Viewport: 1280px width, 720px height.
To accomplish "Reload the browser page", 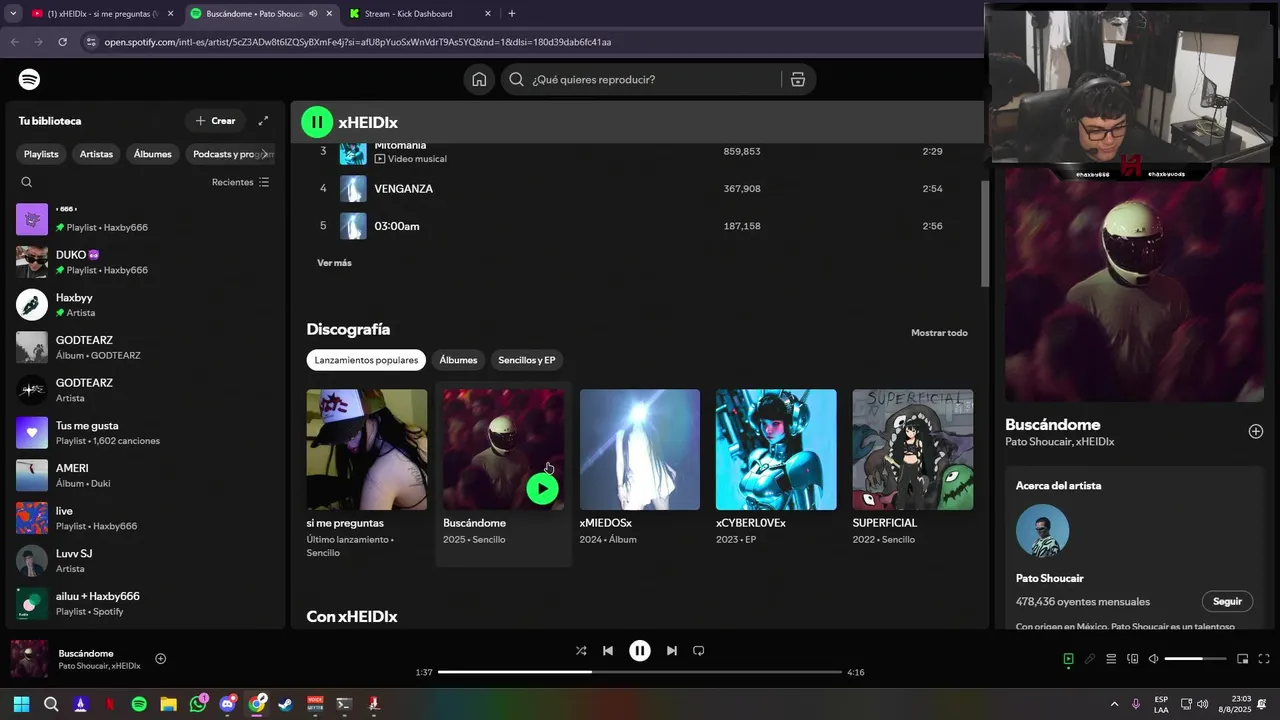I will coord(62,42).
